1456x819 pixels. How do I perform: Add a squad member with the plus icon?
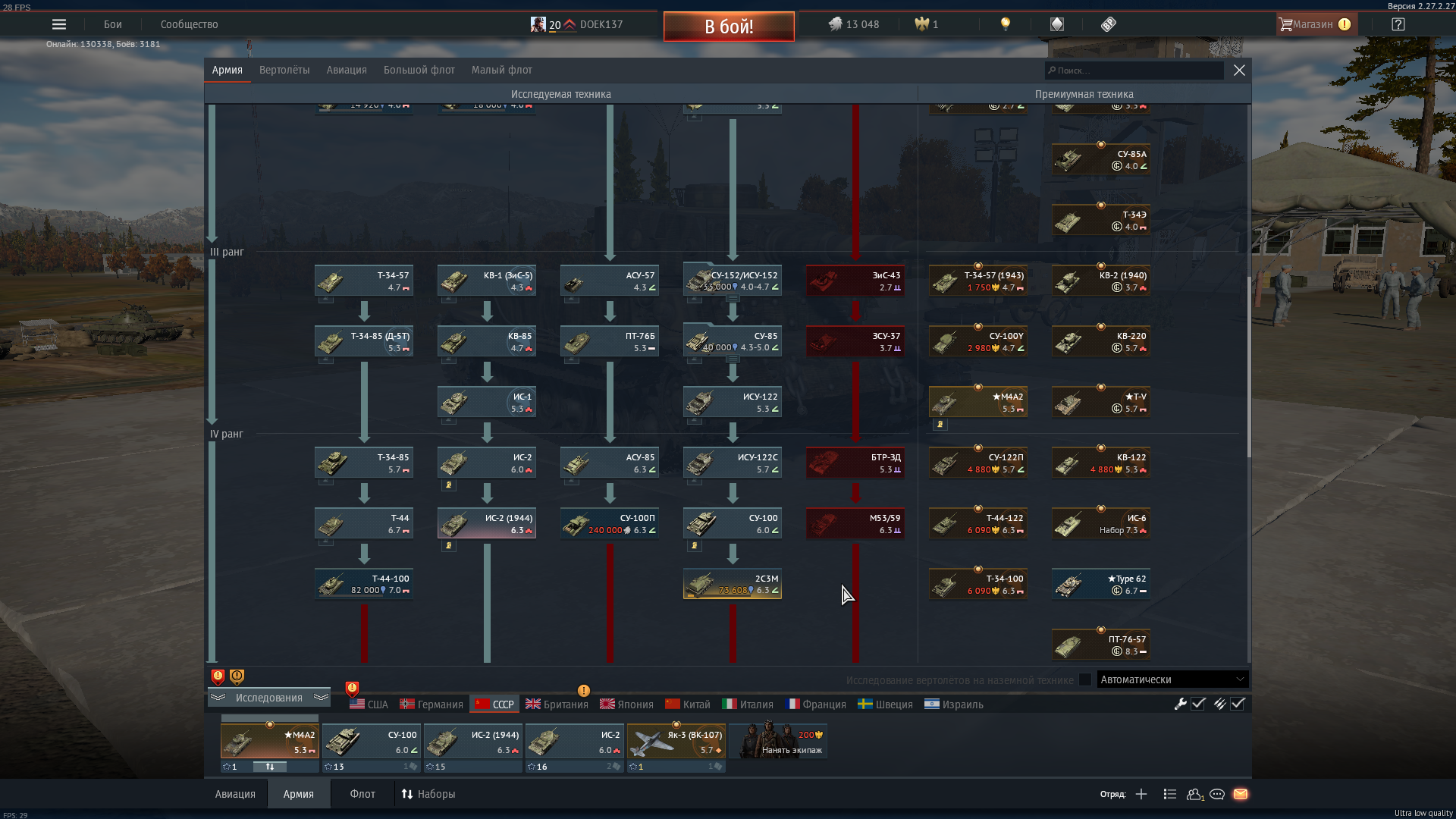pyautogui.click(x=1141, y=794)
